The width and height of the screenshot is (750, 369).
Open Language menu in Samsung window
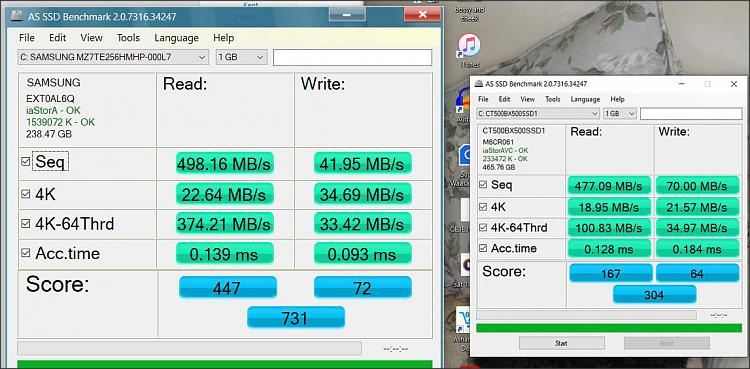tap(176, 38)
